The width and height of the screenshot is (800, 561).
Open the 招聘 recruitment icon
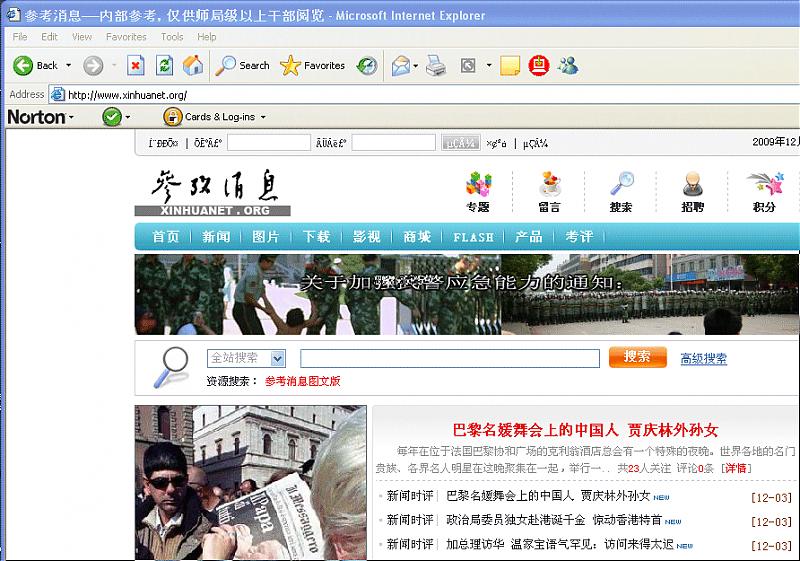692,186
